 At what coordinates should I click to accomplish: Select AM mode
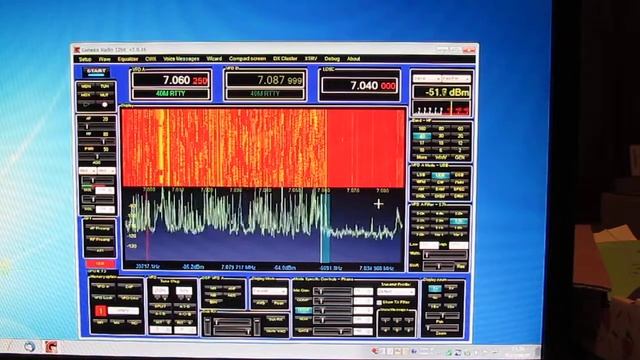(x=421, y=189)
